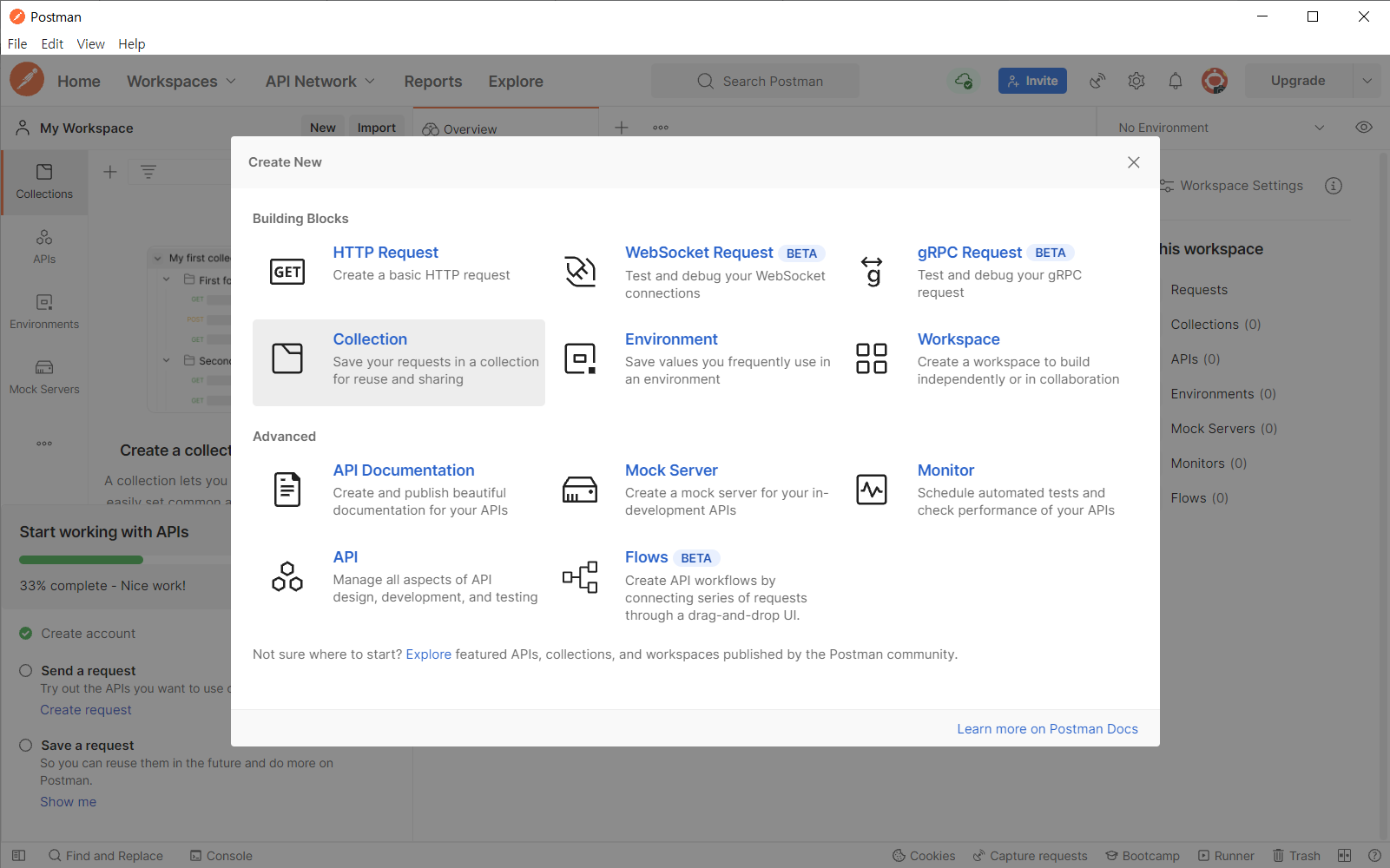1390x868 pixels.
Task: Select the Send a request step circle
Action: pyautogui.click(x=26, y=671)
